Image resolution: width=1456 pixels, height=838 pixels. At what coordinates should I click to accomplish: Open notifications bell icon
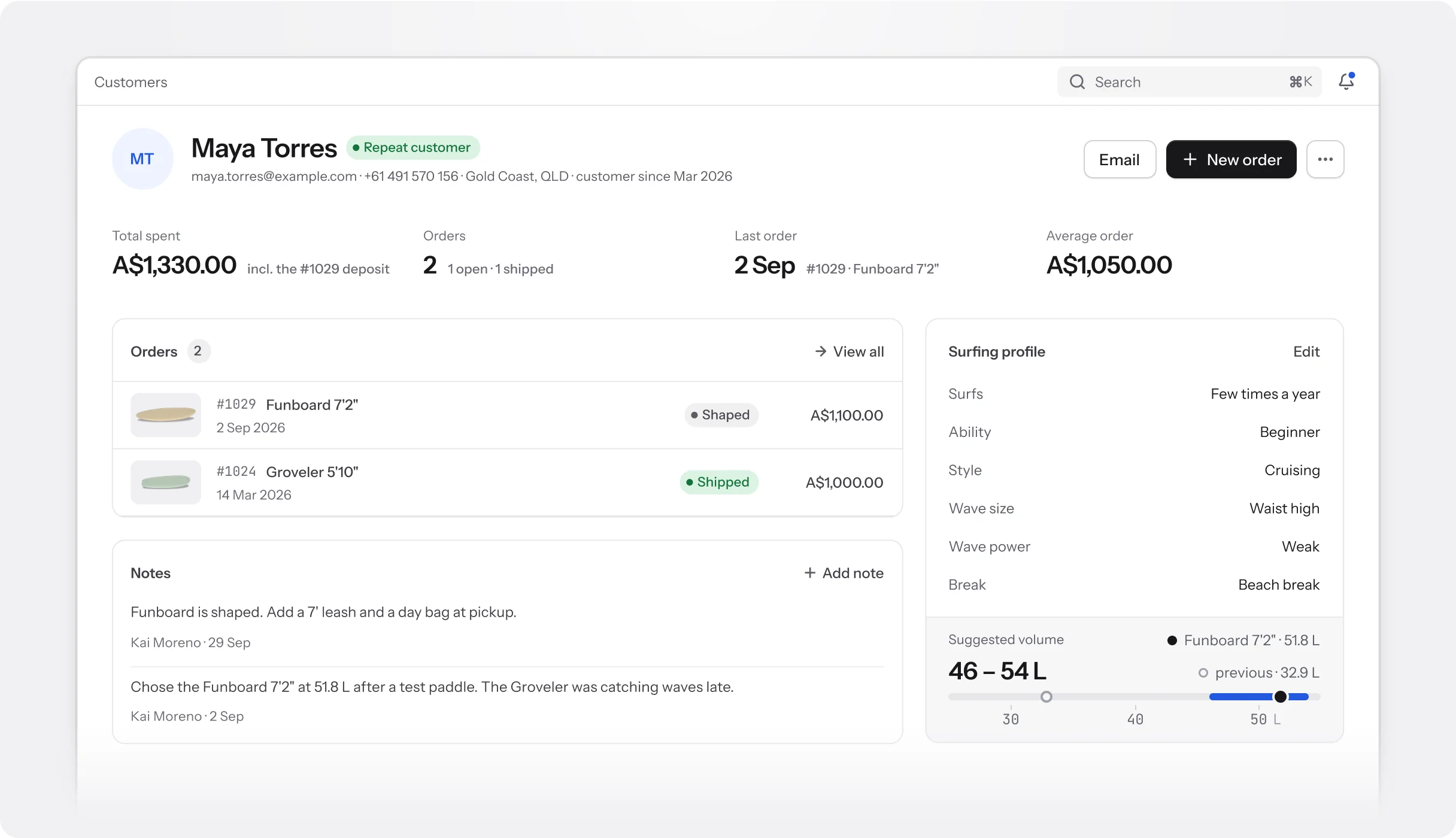click(1346, 81)
